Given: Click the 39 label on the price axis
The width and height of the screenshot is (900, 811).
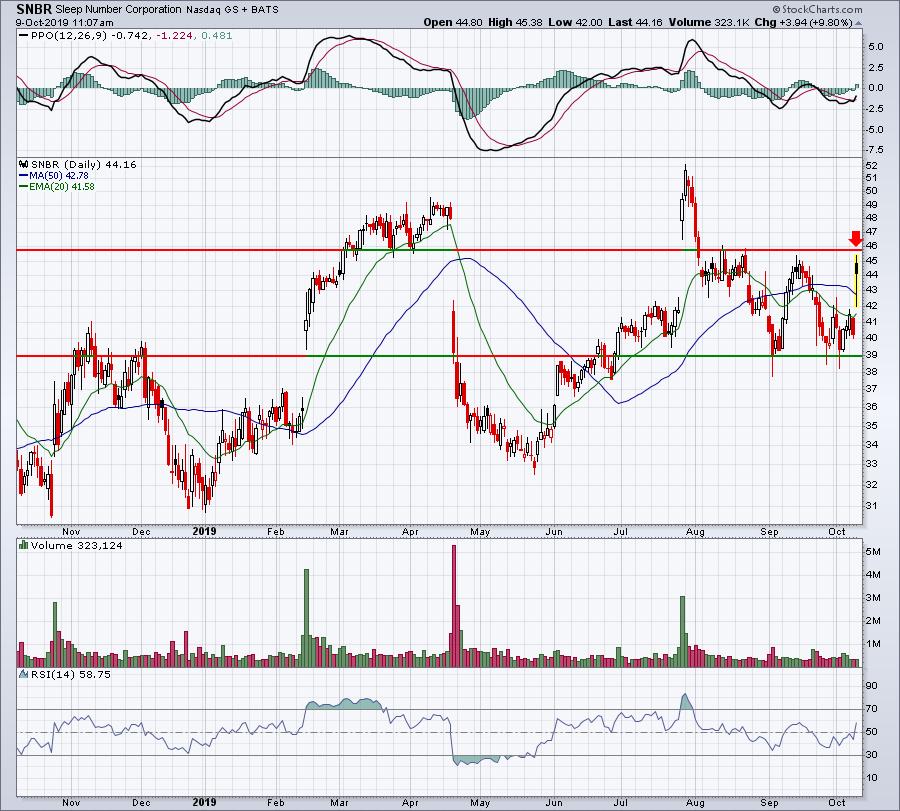Looking at the screenshot, I should click(871, 355).
